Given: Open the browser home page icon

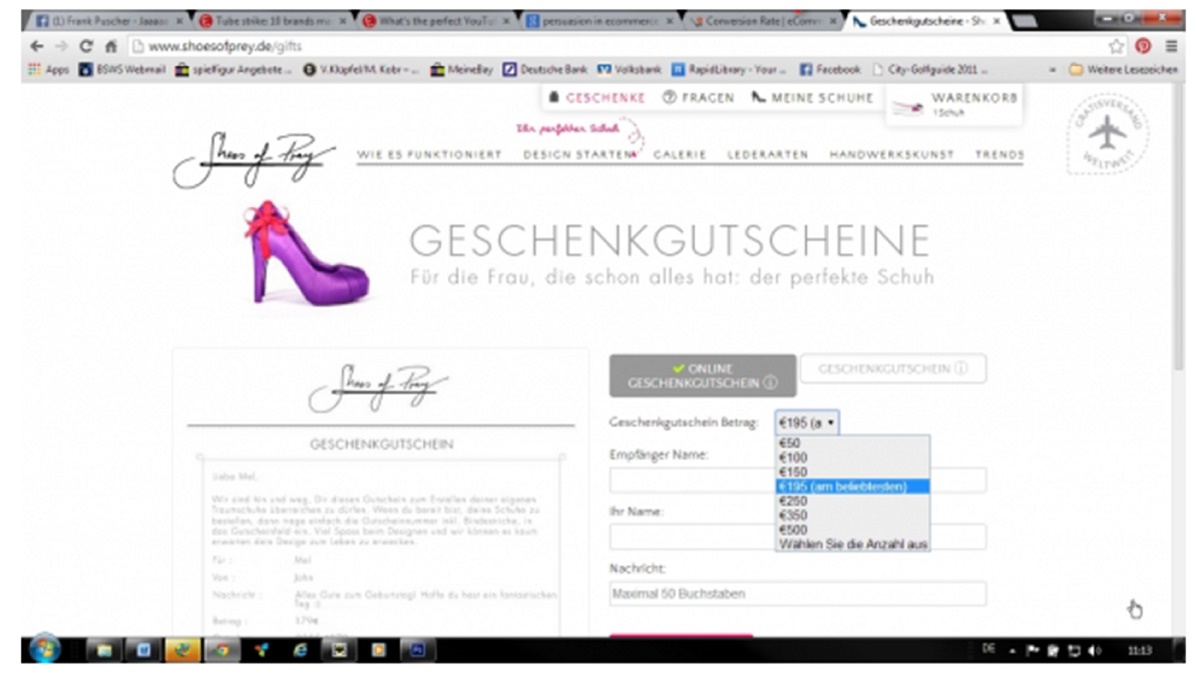Looking at the screenshot, I should [x=111, y=46].
